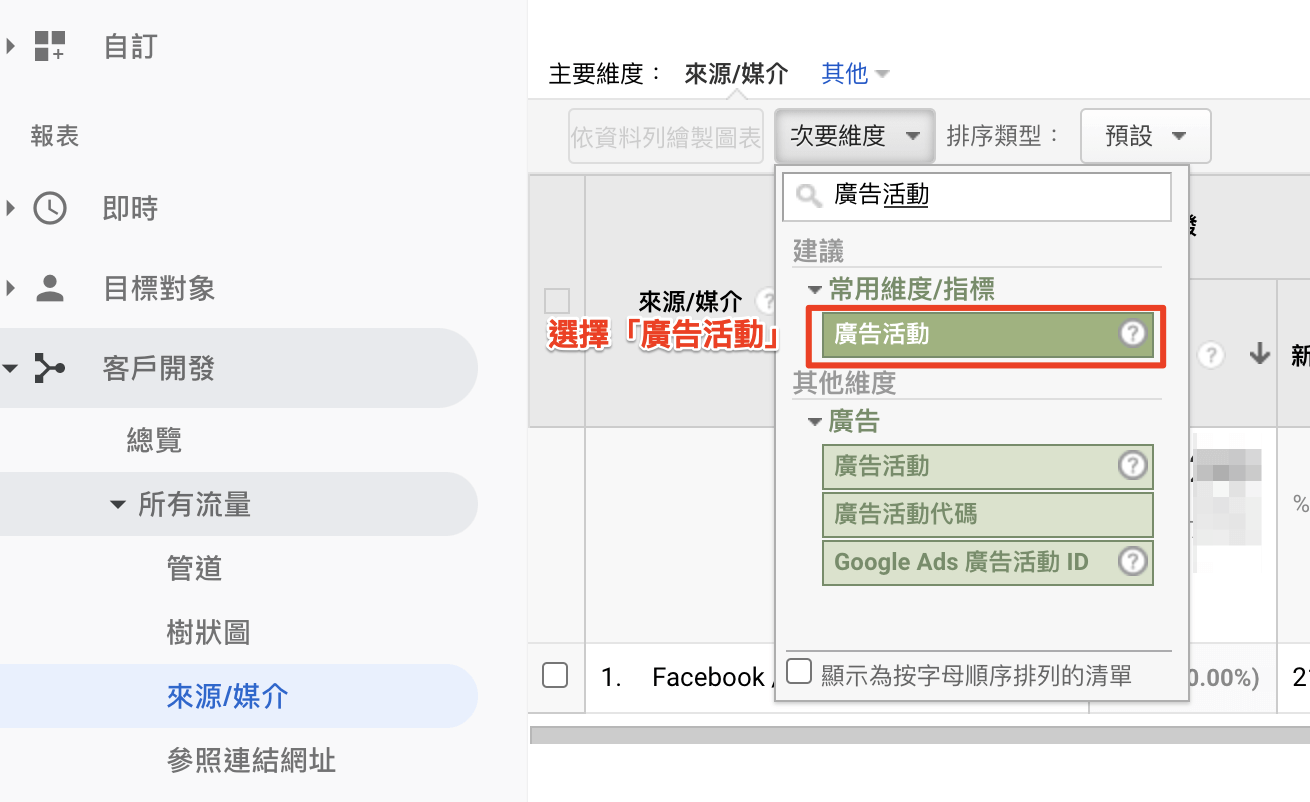Click help icon beside highlighted 廣告活動 option
The image size is (1310, 802).
click(x=1132, y=334)
